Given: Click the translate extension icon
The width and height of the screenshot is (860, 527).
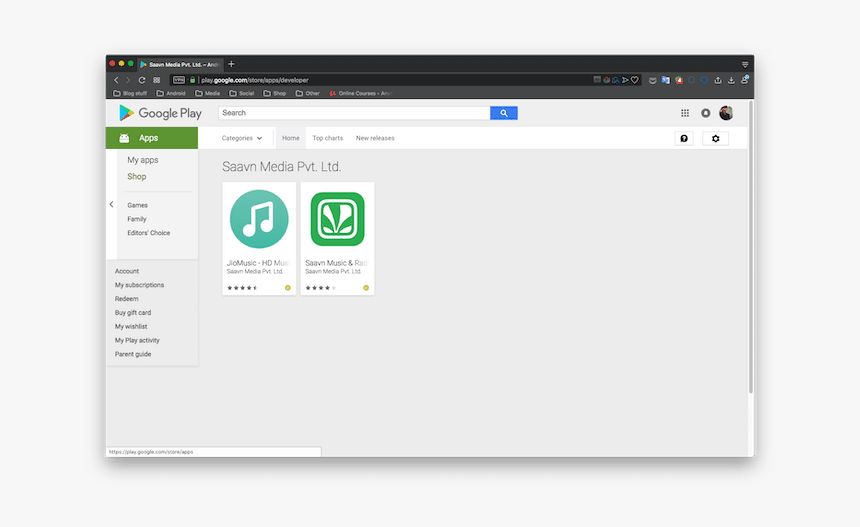Looking at the screenshot, I should tap(665, 80).
